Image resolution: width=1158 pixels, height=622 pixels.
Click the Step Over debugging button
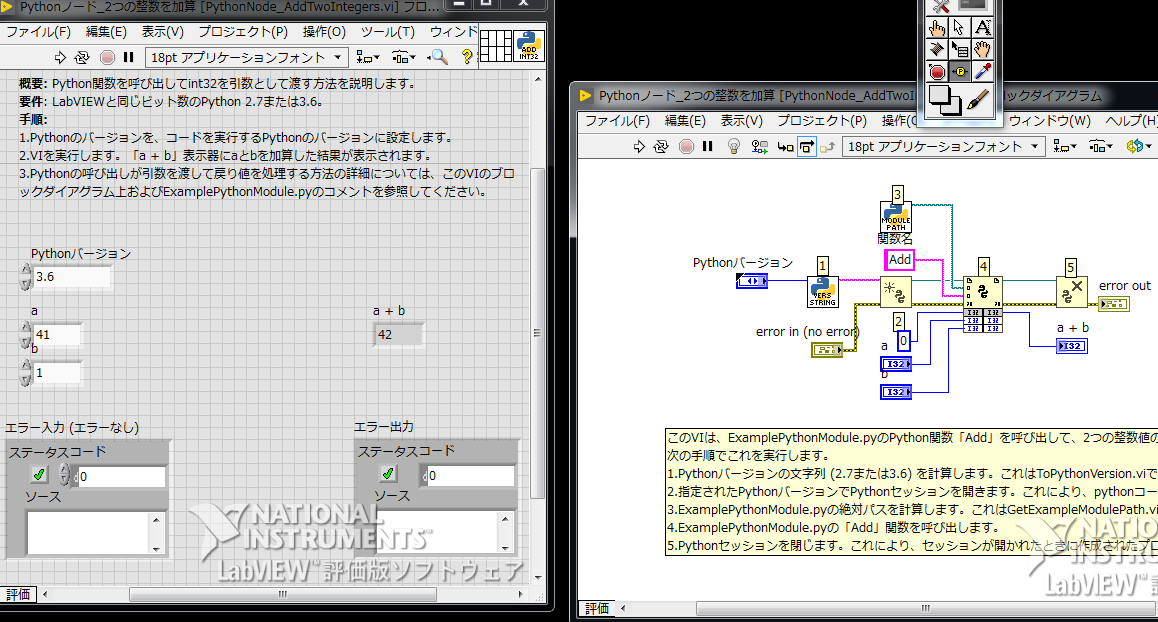(808, 146)
